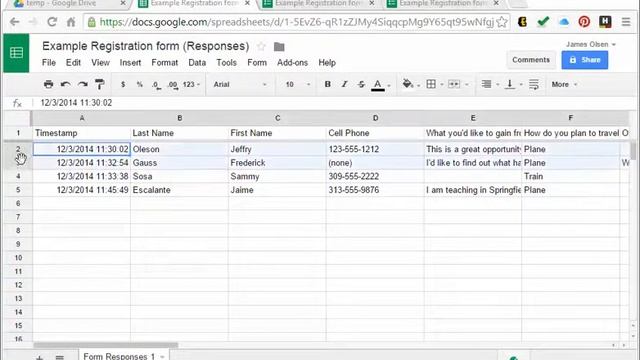Click the move-to-folder icon
Viewport: 640px width, 360px height.
(x=279, y=47)
